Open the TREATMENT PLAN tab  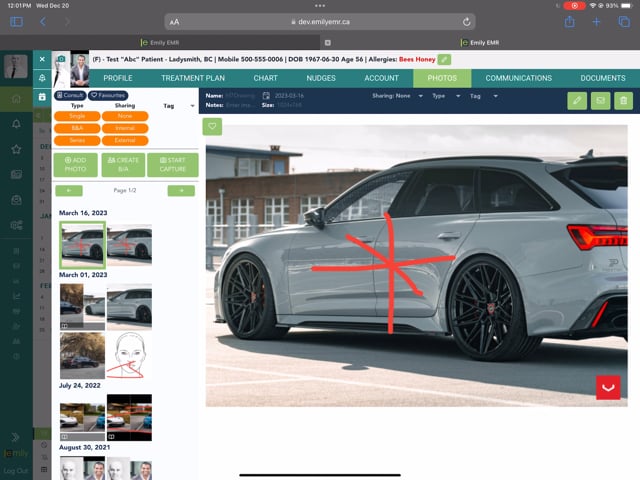[193, 78]
